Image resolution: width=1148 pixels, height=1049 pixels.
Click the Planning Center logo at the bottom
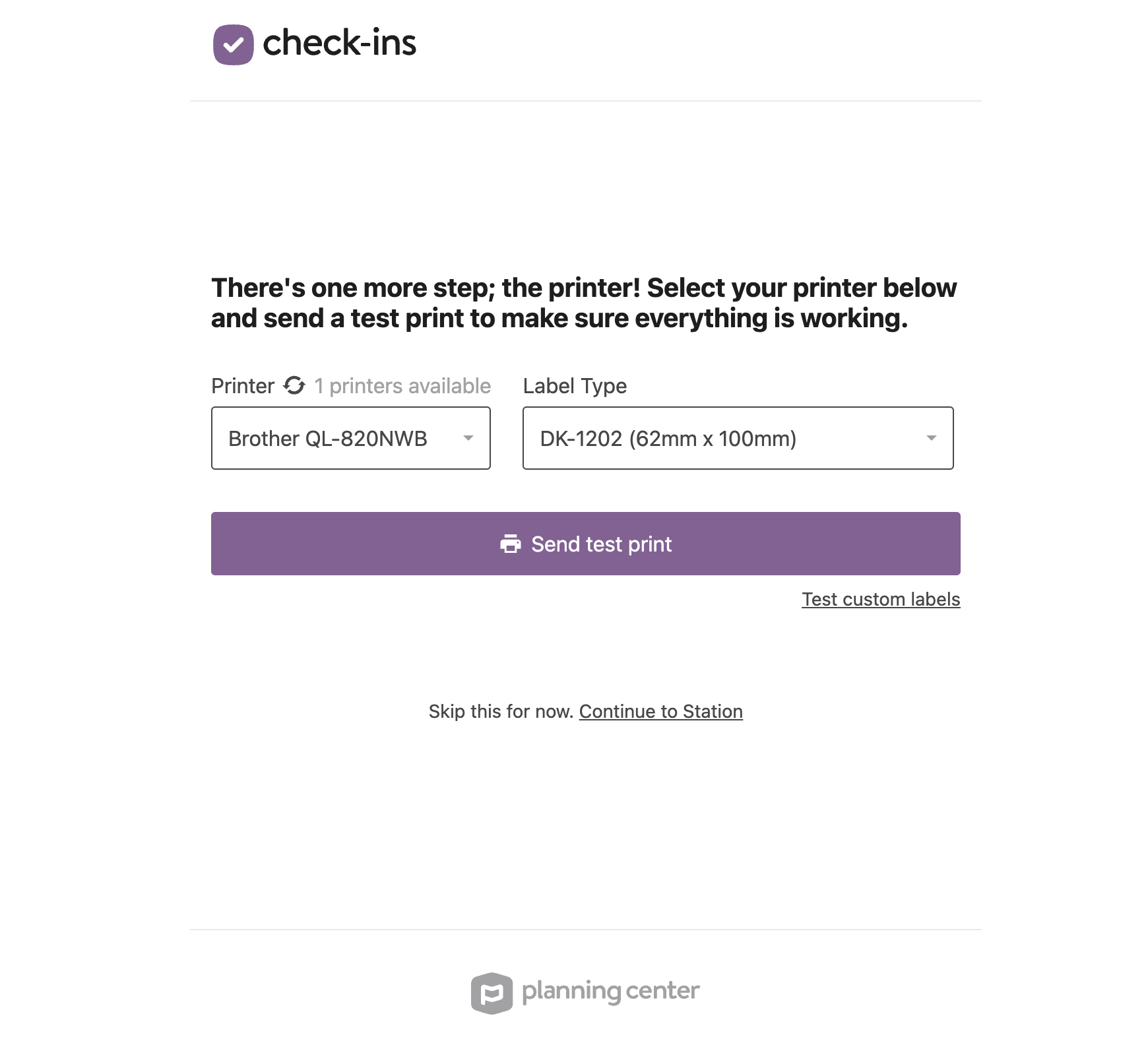tap(585, 990)
